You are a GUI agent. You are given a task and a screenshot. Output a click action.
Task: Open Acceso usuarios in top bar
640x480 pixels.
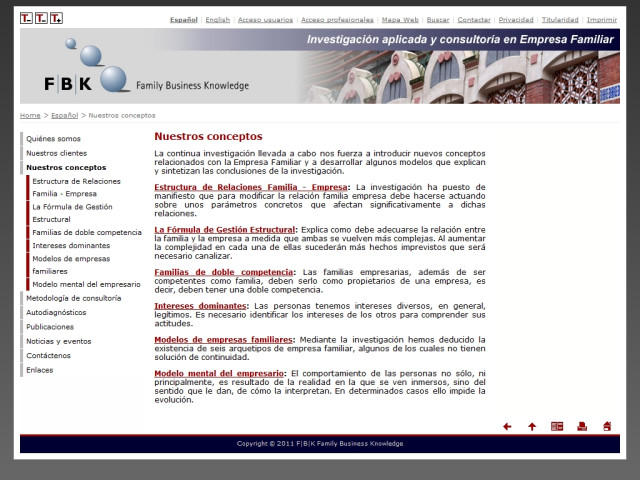click(265, 19)
